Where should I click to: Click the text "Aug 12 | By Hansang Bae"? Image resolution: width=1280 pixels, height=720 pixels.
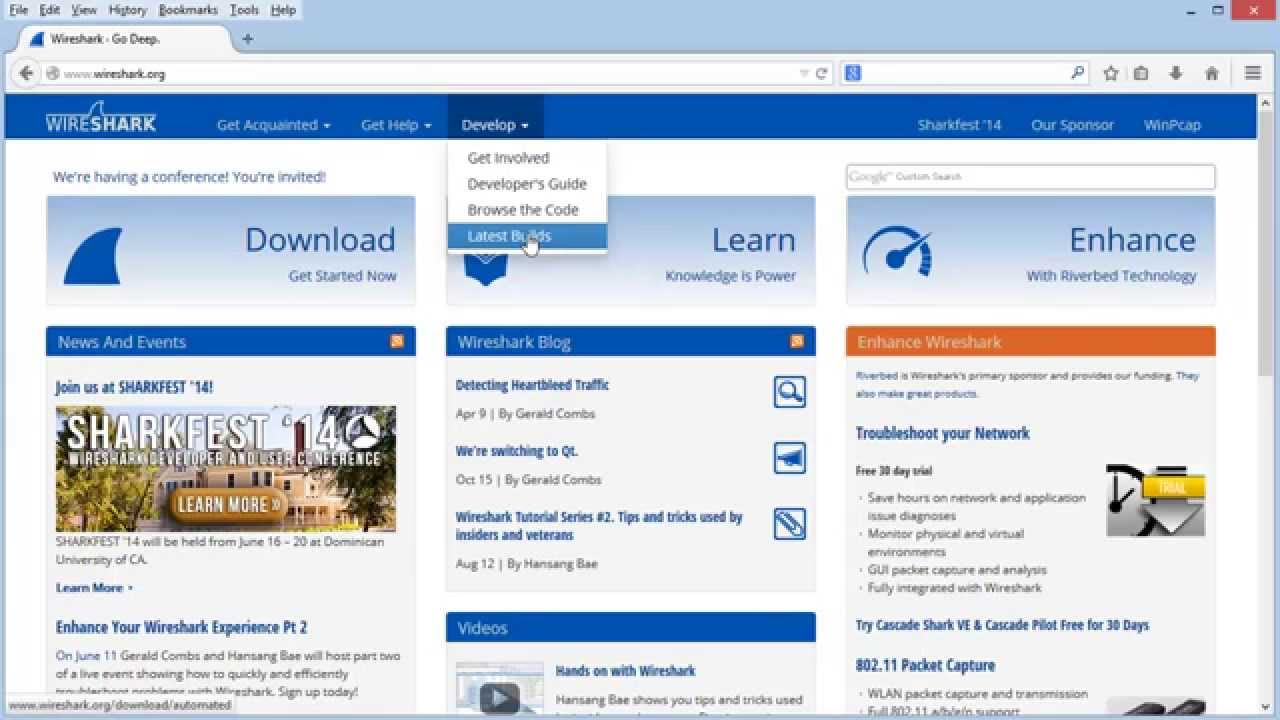click(x=526, y=564)
